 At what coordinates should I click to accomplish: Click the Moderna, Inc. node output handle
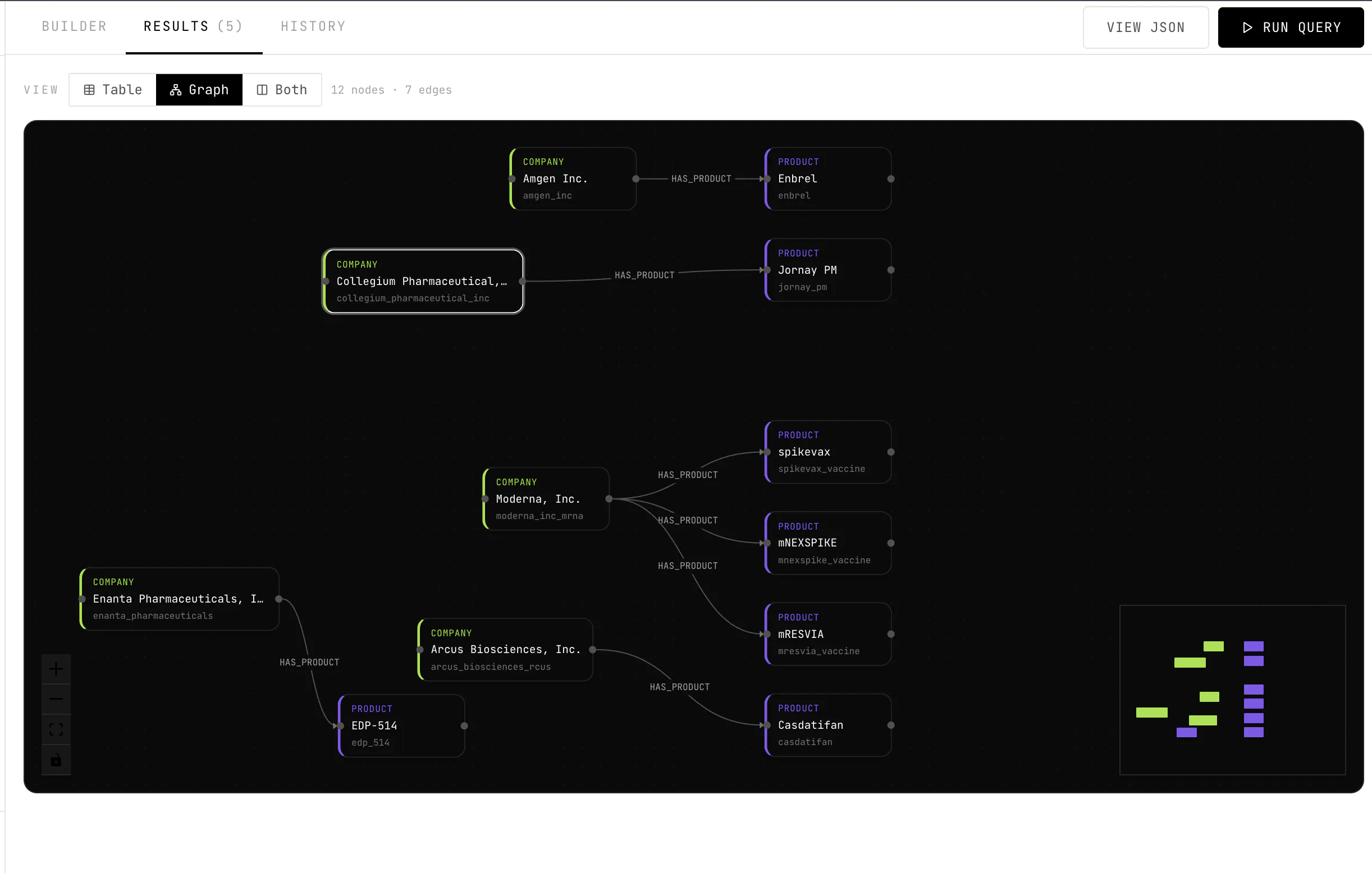(609, 499)
